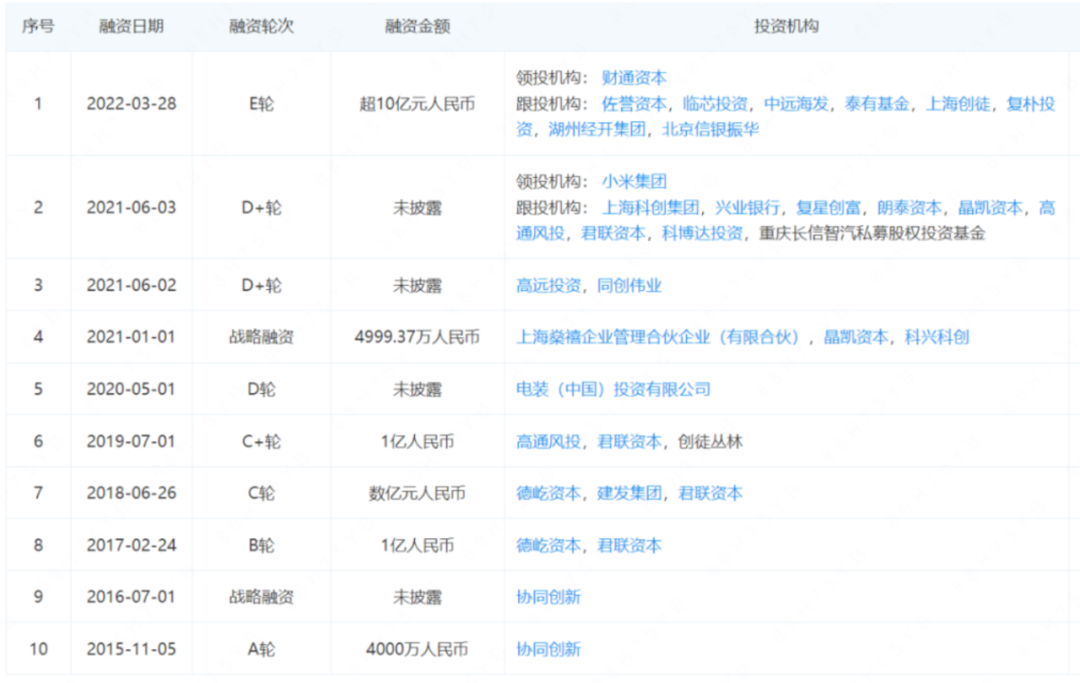
Task: Open the 财通资本 lead investor link
Action: click(x=634, y=78)
